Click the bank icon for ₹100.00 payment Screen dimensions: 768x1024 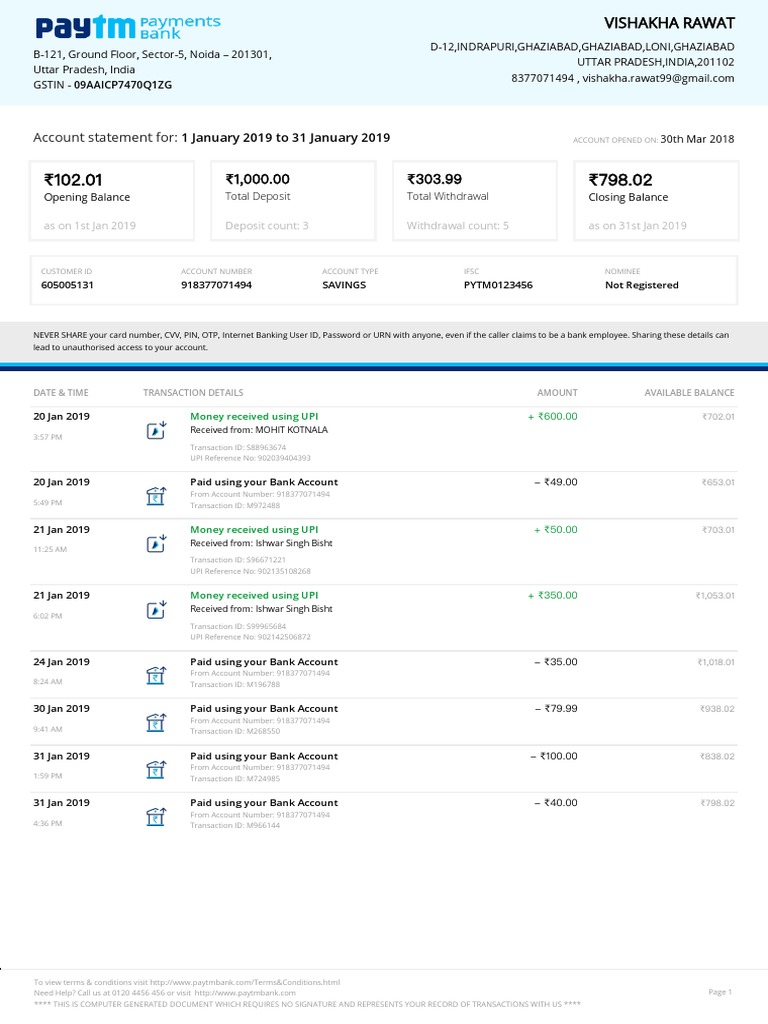tap(156, 770)
